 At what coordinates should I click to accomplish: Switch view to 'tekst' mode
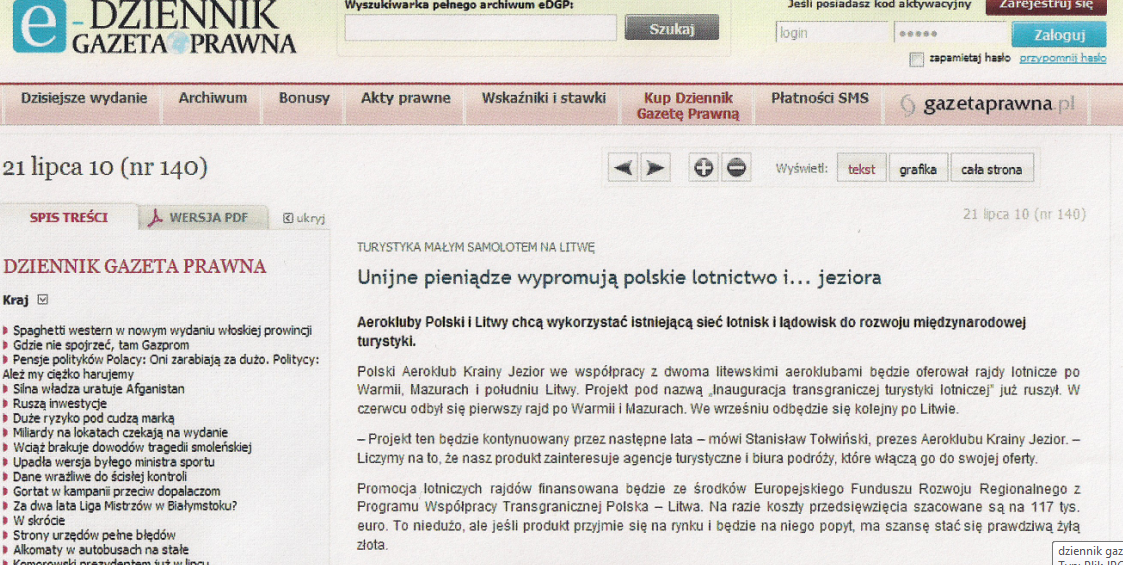pos(860,169)
